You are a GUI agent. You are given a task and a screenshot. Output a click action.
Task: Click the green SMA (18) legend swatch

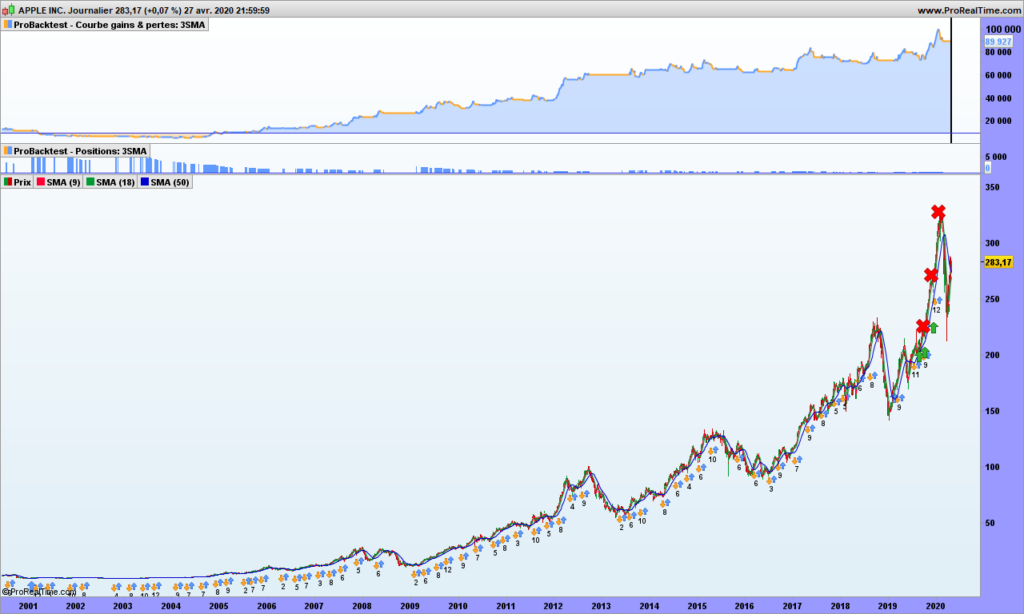(x=90, y=182)
